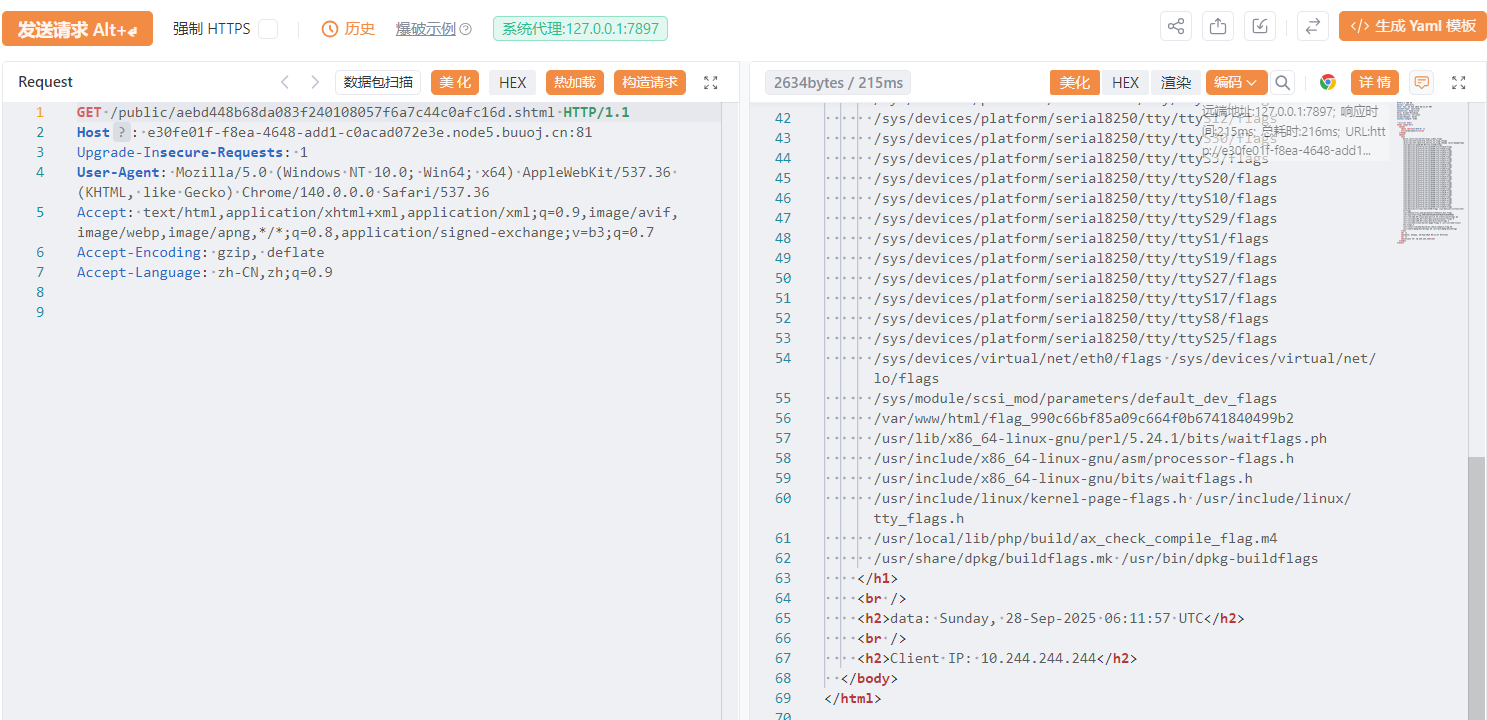Click response line number 56
Screen dimensions: 1487x720
pyautogui.click(x=783, y=418)
